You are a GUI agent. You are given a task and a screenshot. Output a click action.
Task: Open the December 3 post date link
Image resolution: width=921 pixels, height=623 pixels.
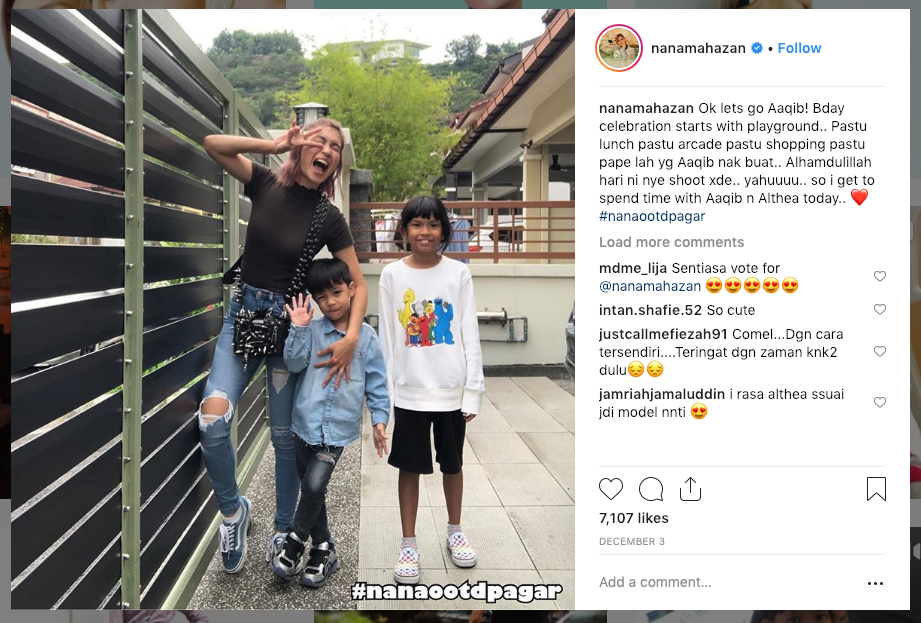[632, 541]
